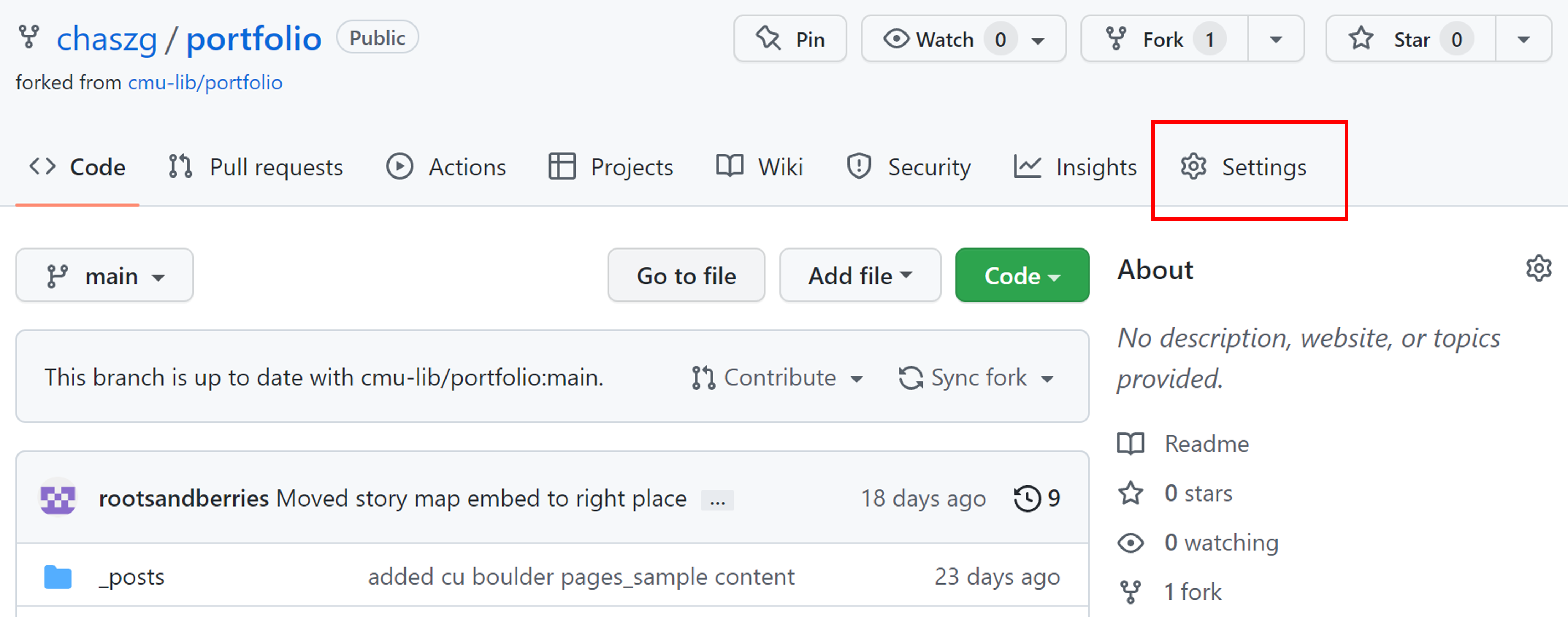The height and width of the screenshot is (617, 1568).
Task: Edit repository details with the About gear icon
Action: pos(1538,269)
